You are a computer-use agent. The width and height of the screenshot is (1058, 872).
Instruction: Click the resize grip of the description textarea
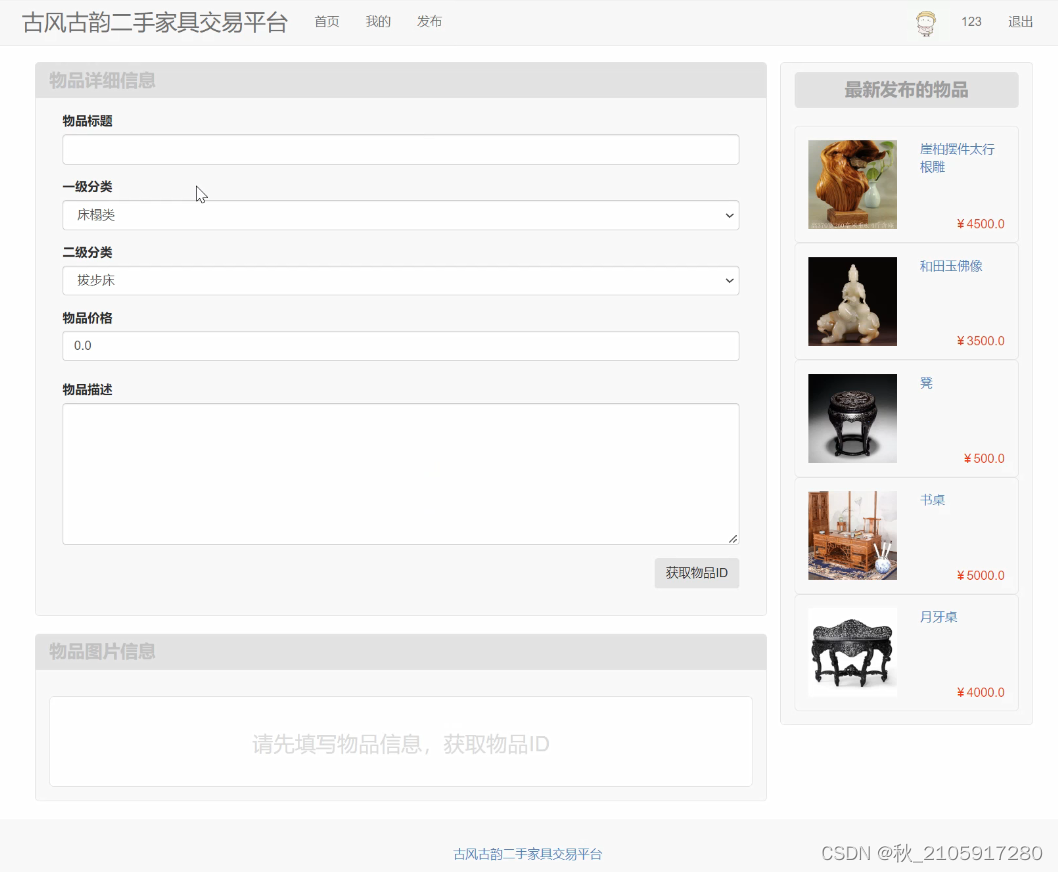tap(733, 539)
